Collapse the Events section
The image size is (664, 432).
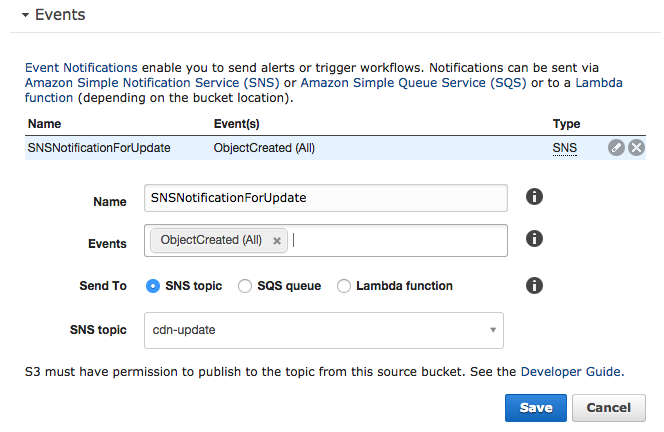[25, 15]
